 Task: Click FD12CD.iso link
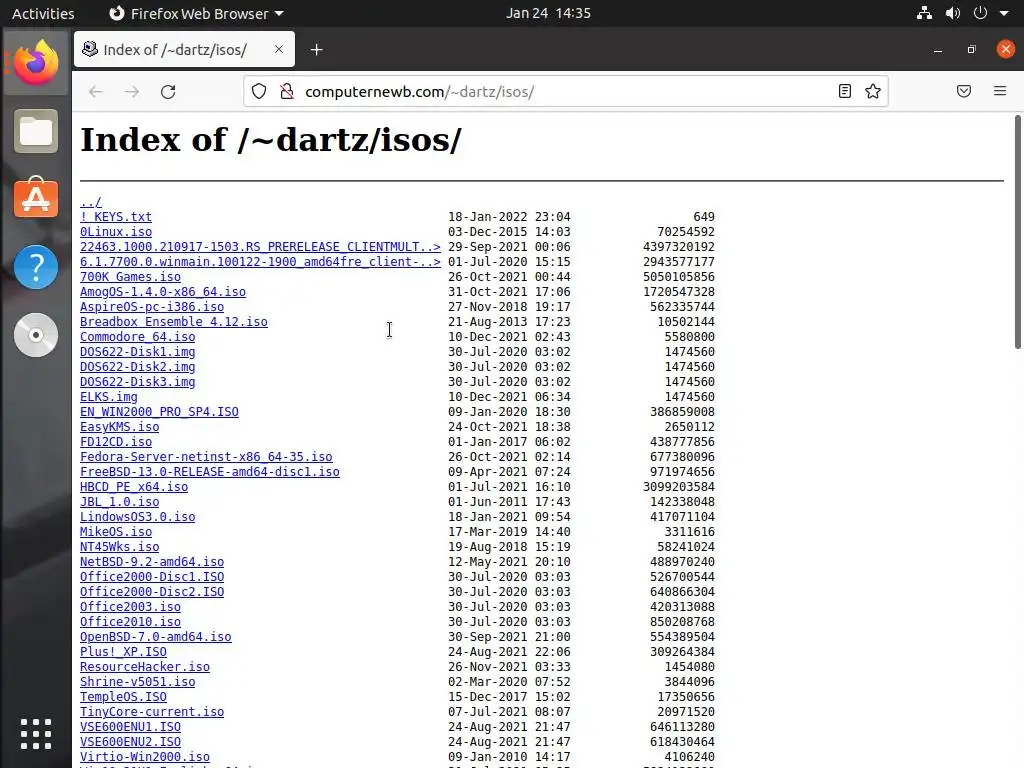pos(116,442)
